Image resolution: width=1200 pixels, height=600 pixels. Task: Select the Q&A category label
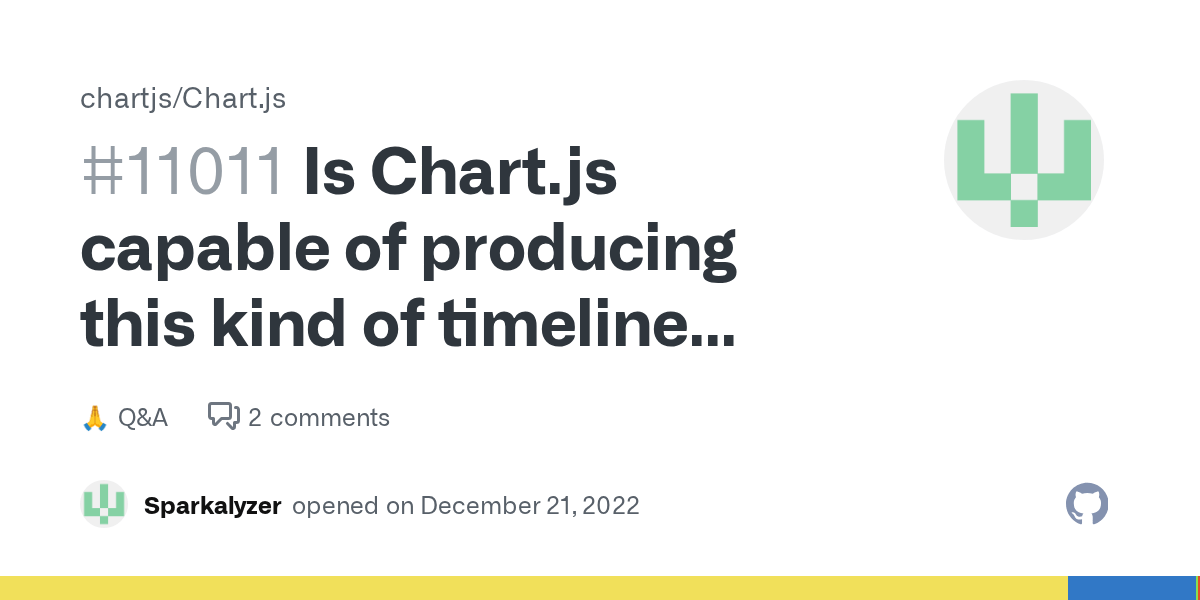coord(143,417)
